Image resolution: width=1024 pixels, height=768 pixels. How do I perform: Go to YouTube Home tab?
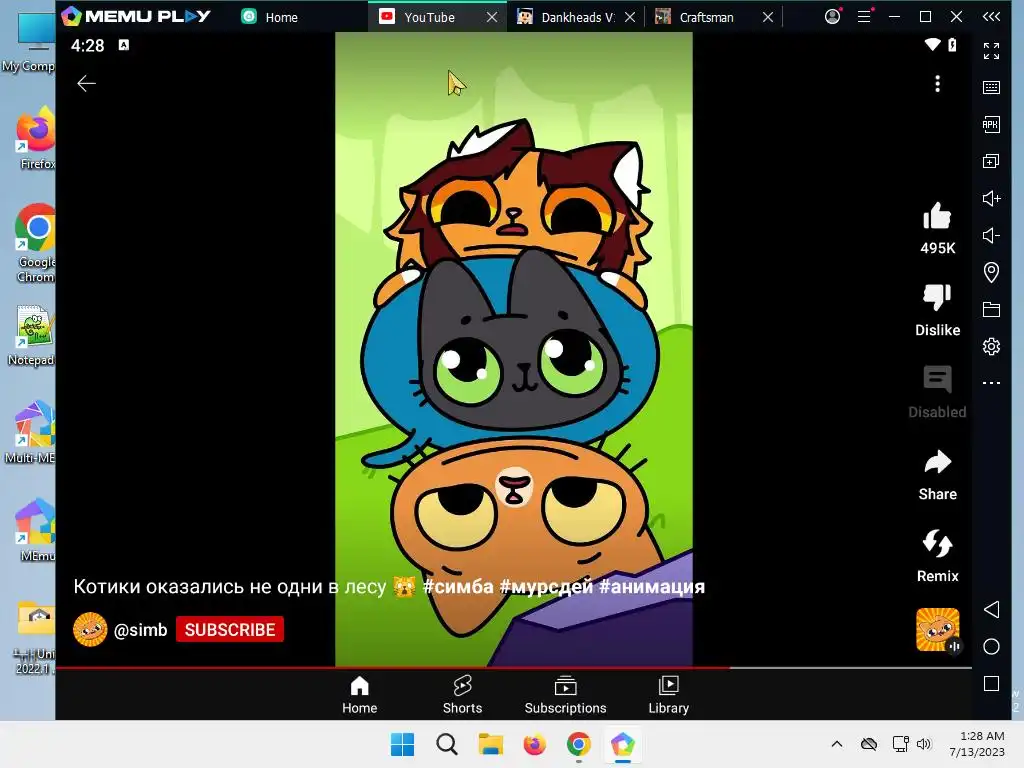click(360, 695)
